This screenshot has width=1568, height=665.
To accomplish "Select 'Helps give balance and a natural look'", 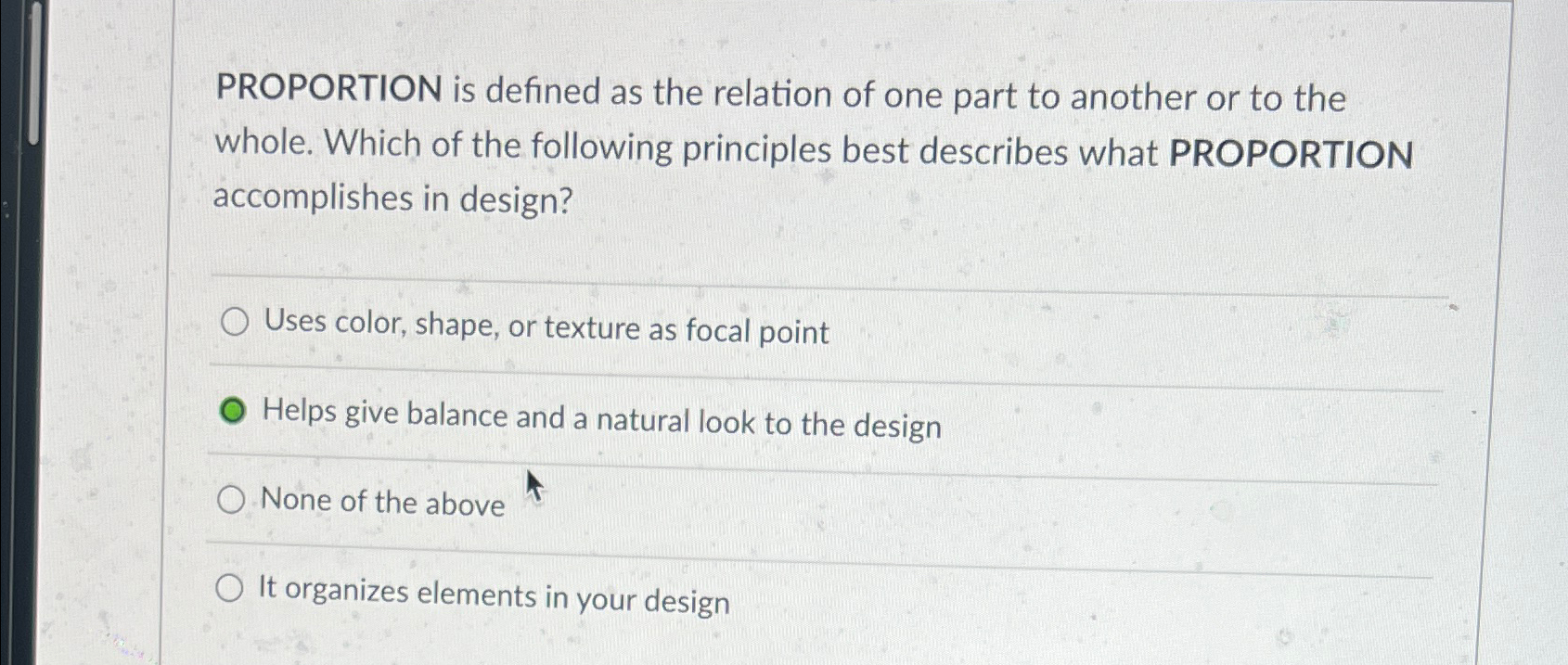I will pyautogui.click(x=234, y=409).
